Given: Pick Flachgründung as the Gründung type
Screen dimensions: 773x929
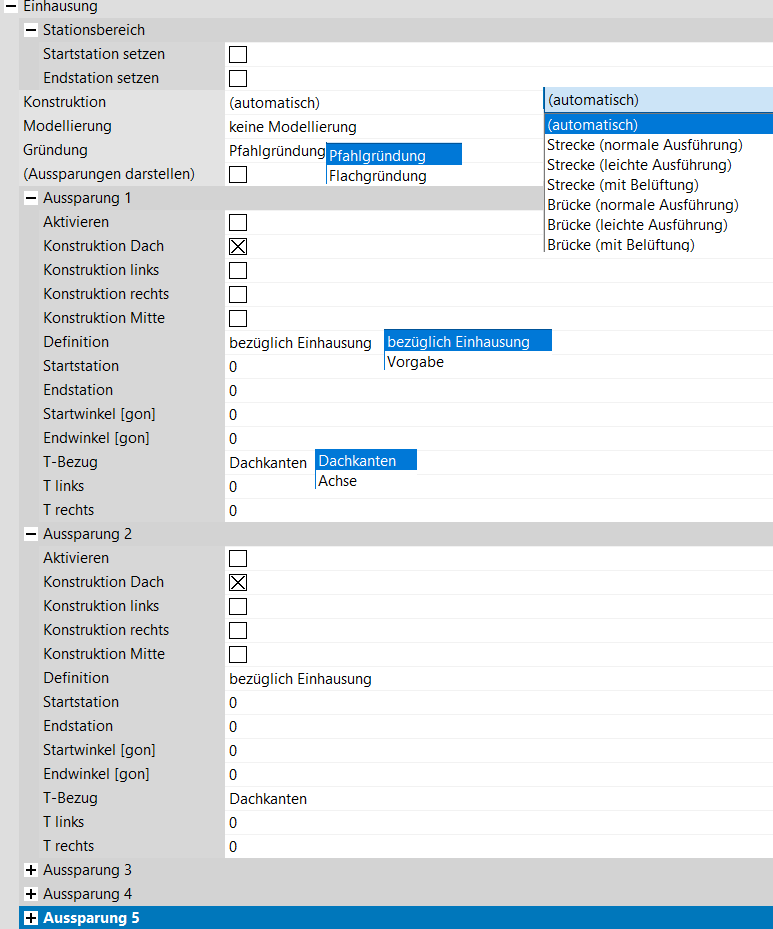Looking at the screenshot, I should 377,176.
